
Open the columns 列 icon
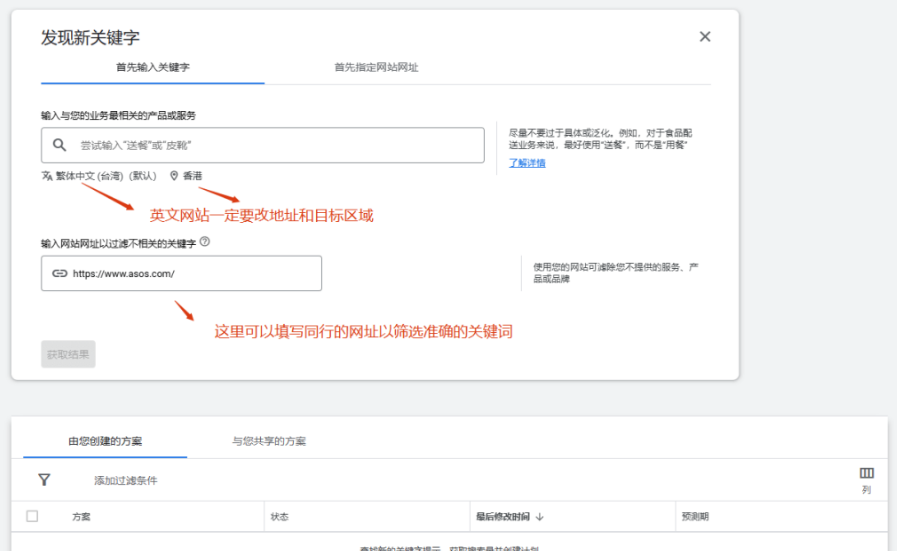pos(866,474)
